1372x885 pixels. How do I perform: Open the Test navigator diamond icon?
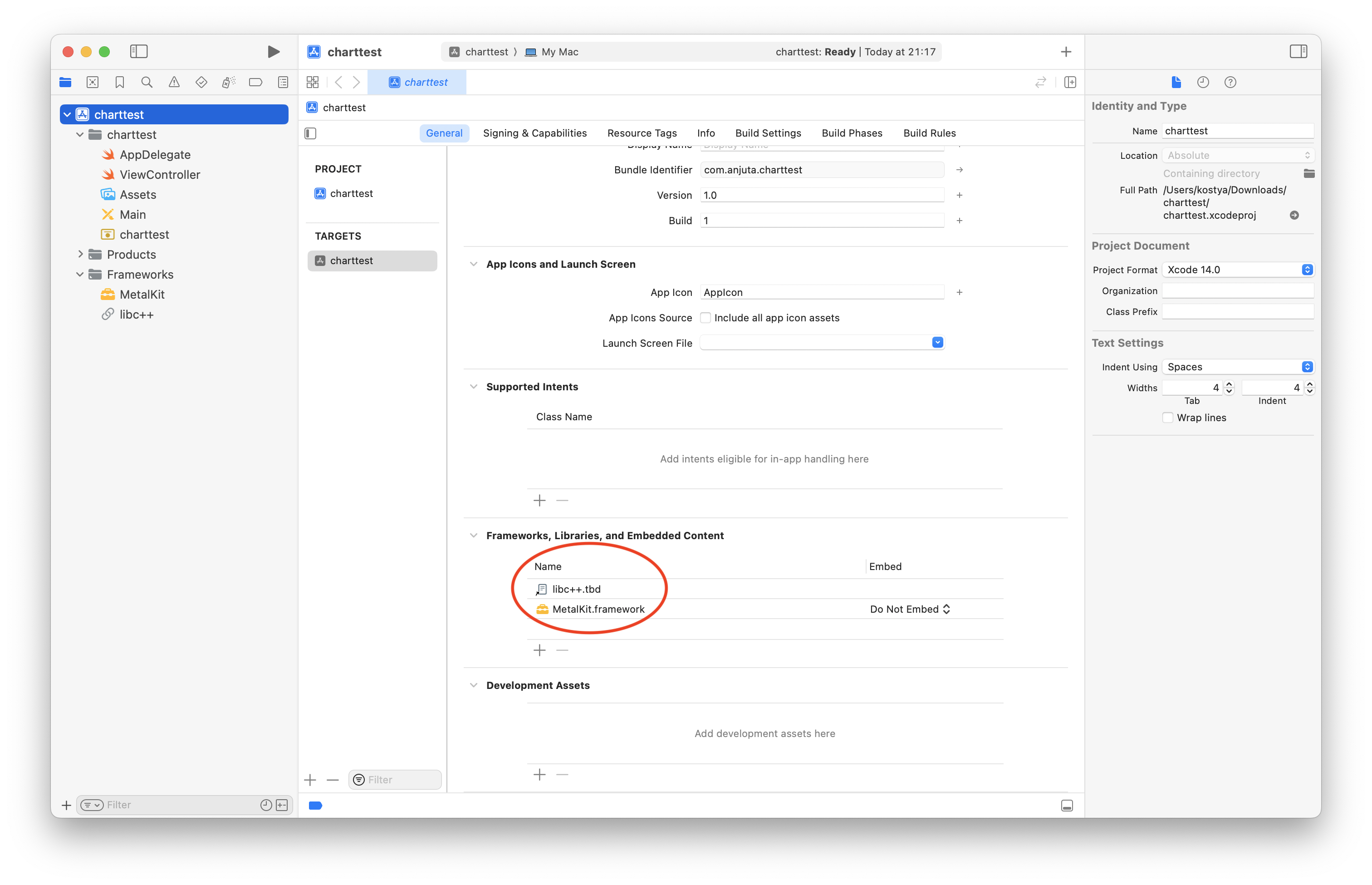coord(201,82)
